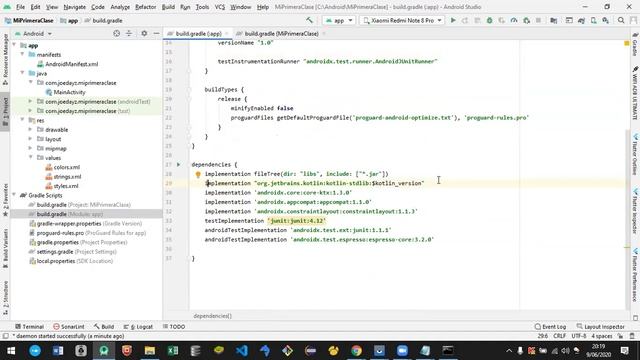The image size is (640, 360).
Task: Open Project panel settings gear
Action: coord(144,33)
